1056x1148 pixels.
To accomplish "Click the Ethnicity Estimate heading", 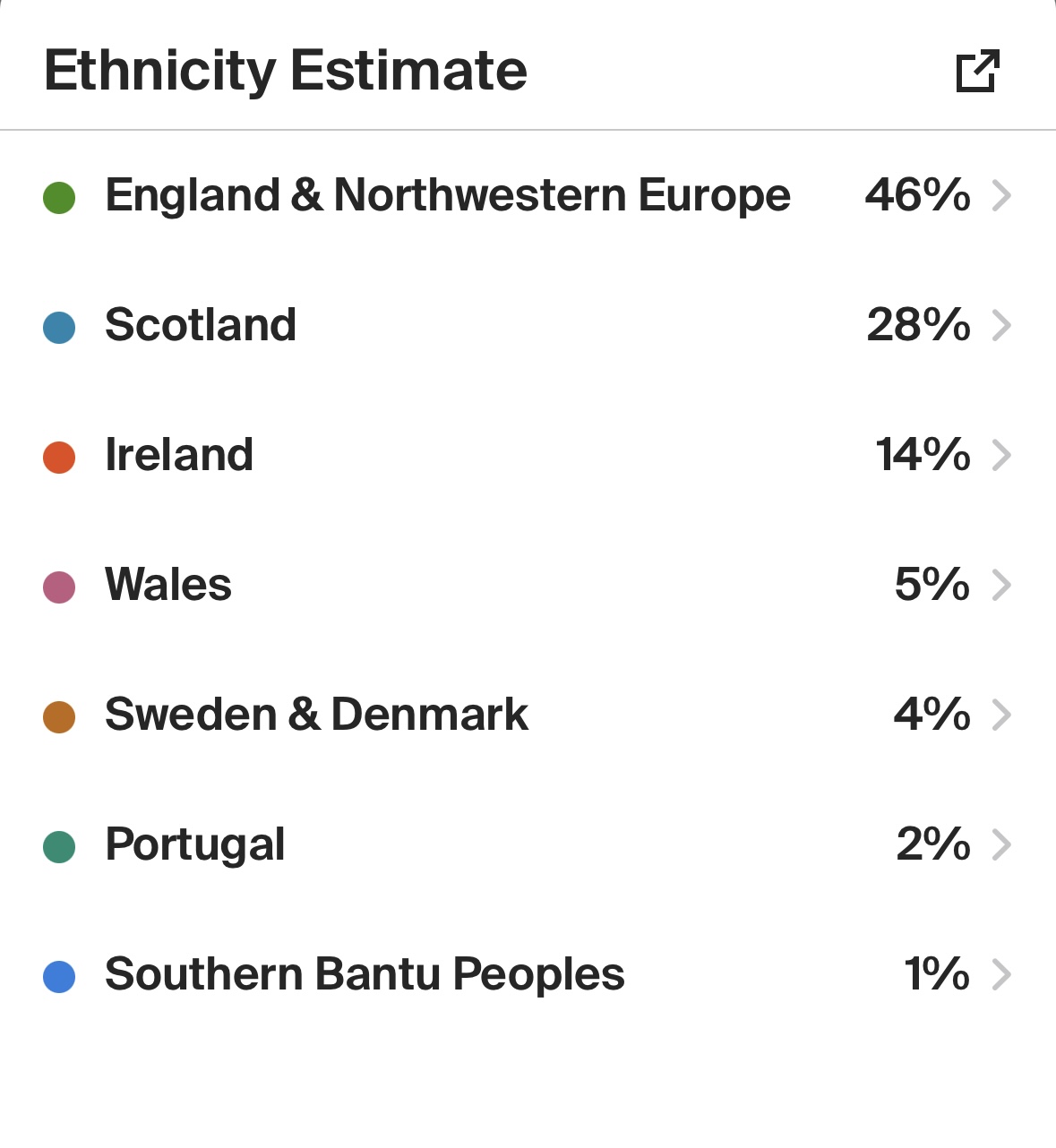I will [286, 71].
